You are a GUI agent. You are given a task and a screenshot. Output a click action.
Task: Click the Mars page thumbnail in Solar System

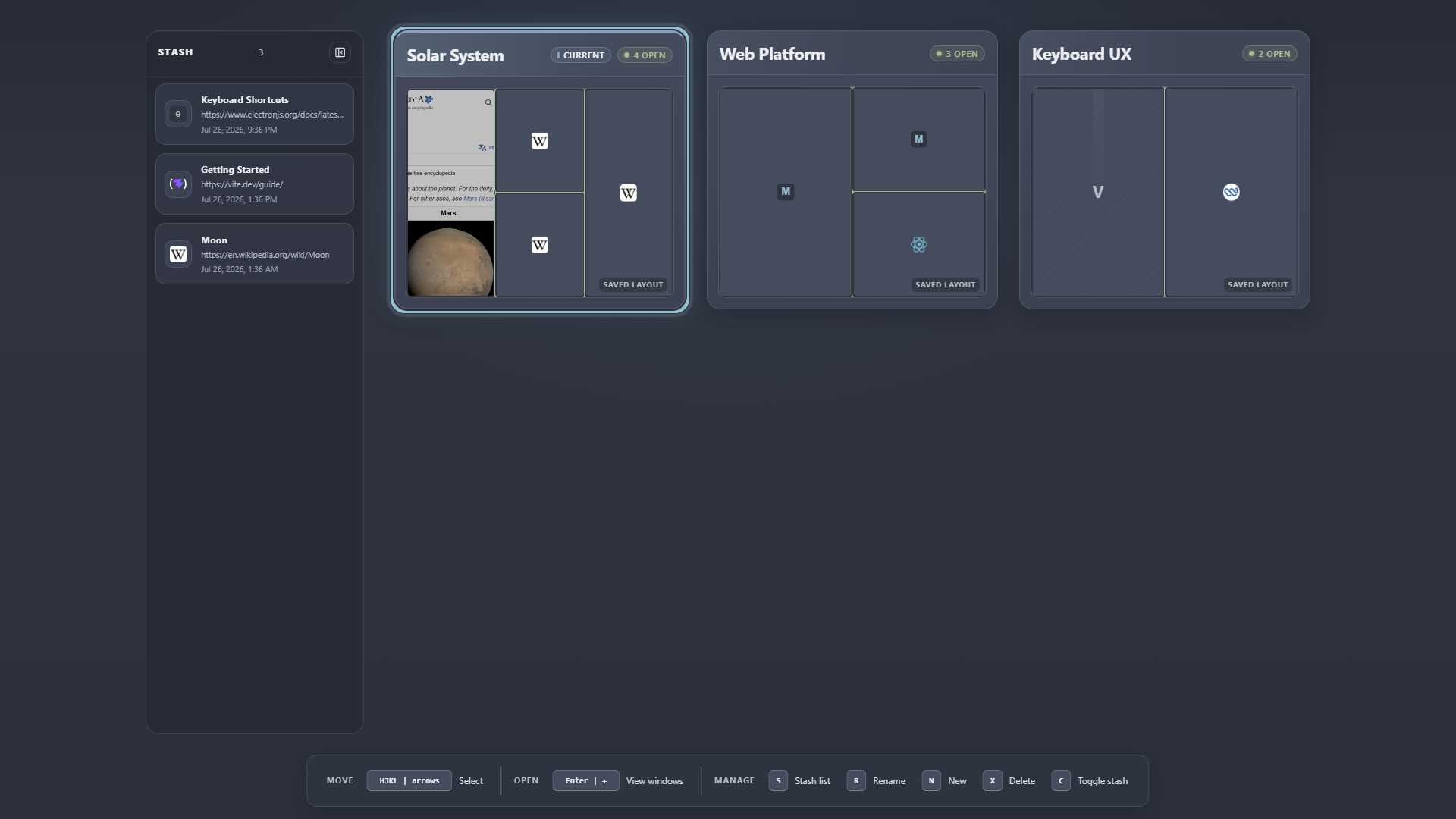(x=450, y=193)
